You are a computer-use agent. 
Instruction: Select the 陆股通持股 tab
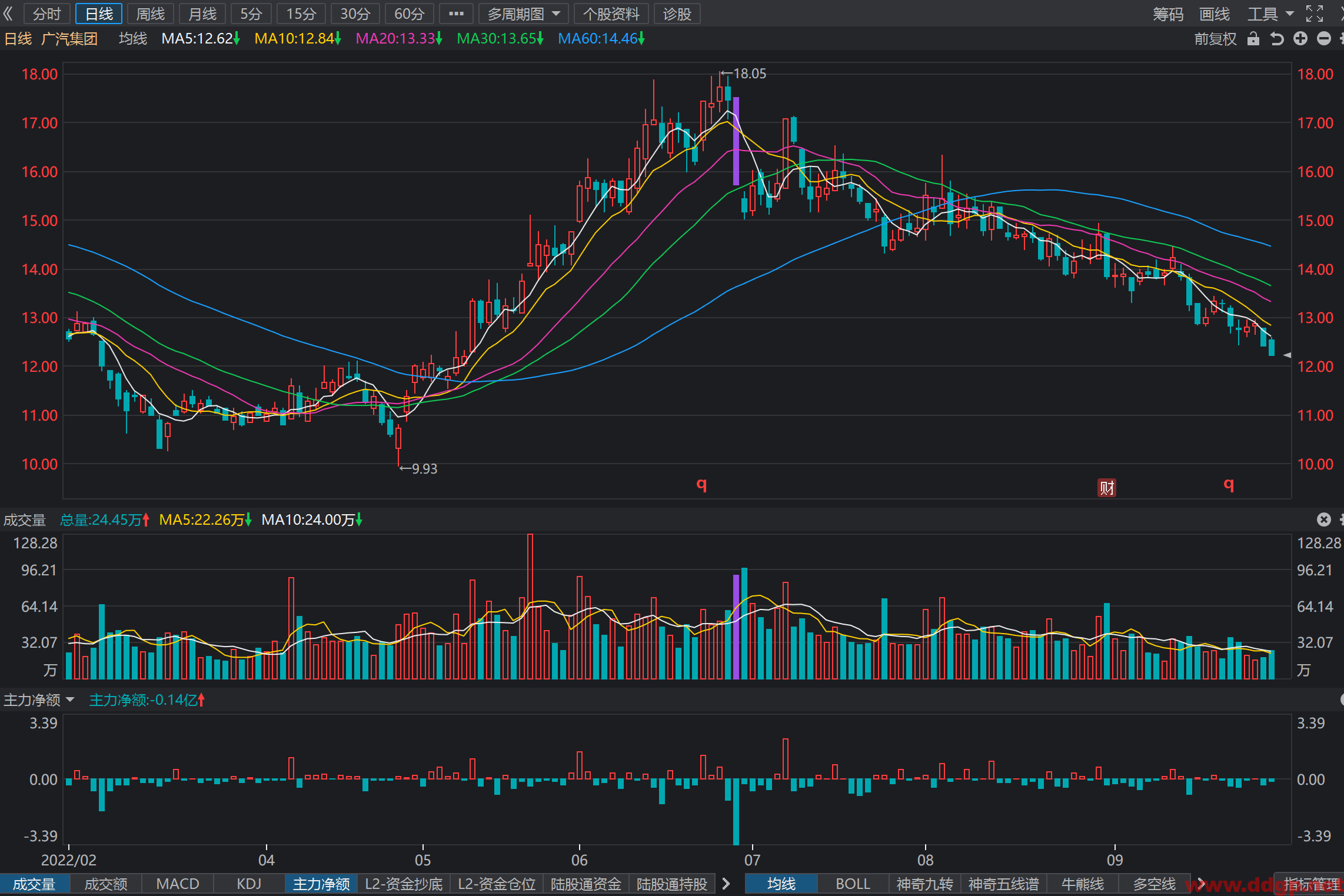click(672, 884)
